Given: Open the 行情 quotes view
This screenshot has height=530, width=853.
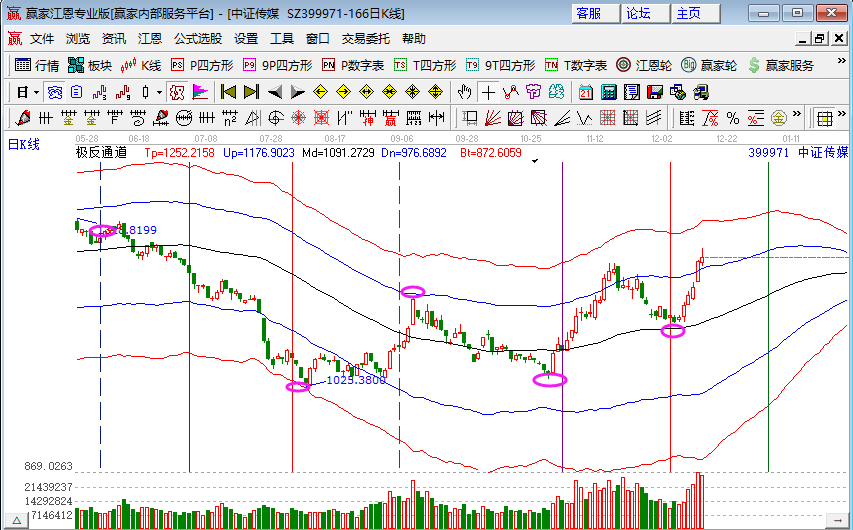Looking at the screenshot, I should tap(37, 65).
